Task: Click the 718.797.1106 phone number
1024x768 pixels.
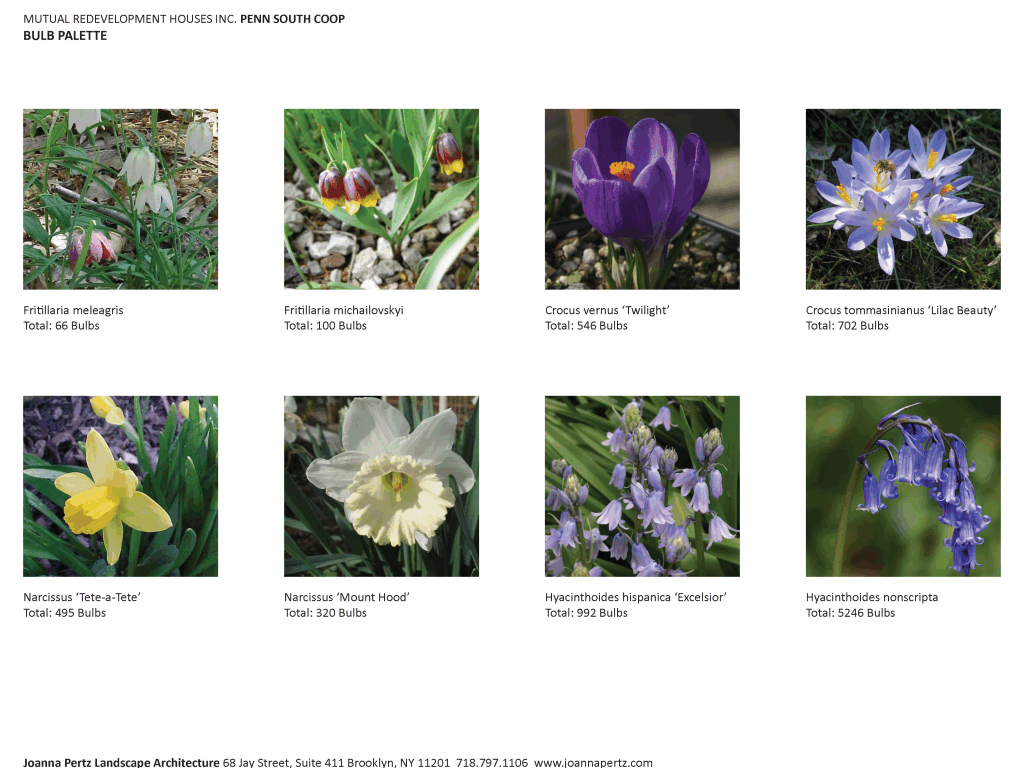Action: (x=491, y=762)
